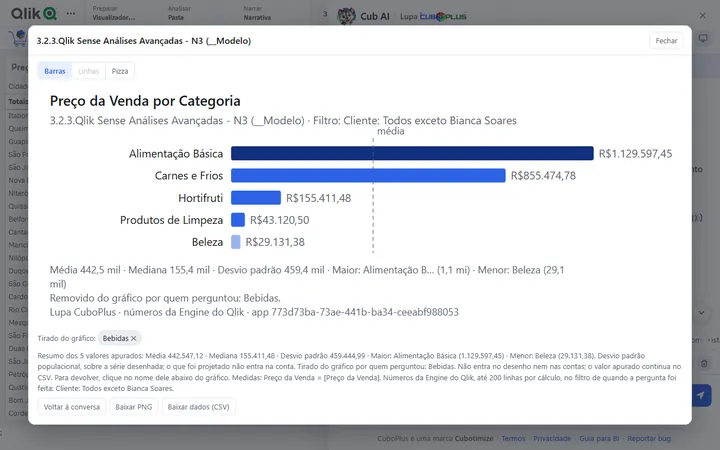Click the média reference line label
720x450 pixels.
coord(391,131)
